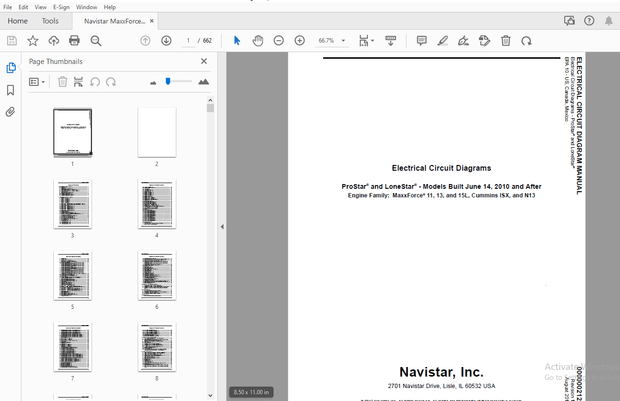This screenshot has height=401, width=620.
Task: Expand the thumbnail options menu dropdown
Action: 38,82
